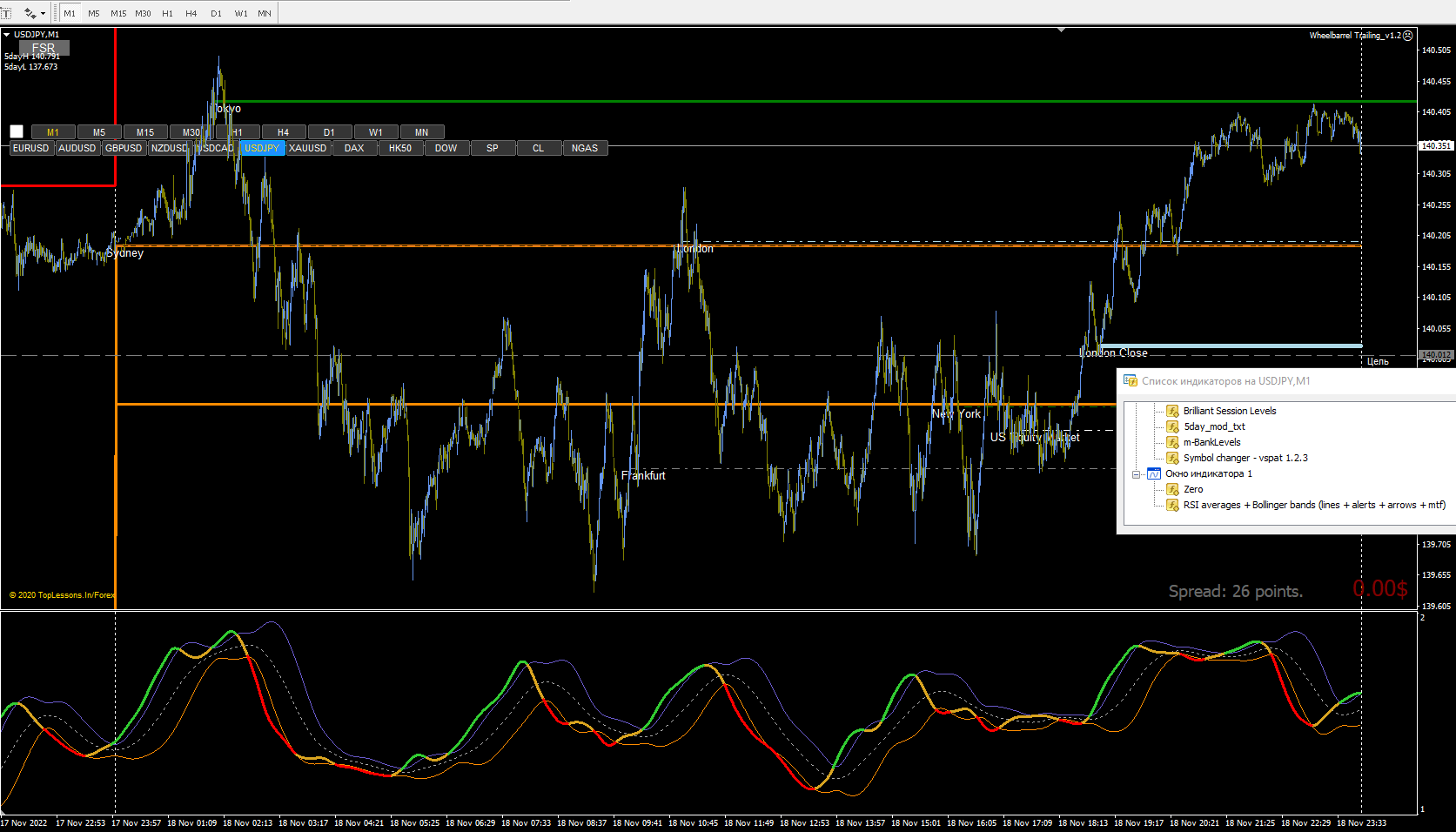Image resolution: width=1456 pixels, height=832 pixels.
Task: Select m-BankLevels in indicator list
Action: [1212, 442]
